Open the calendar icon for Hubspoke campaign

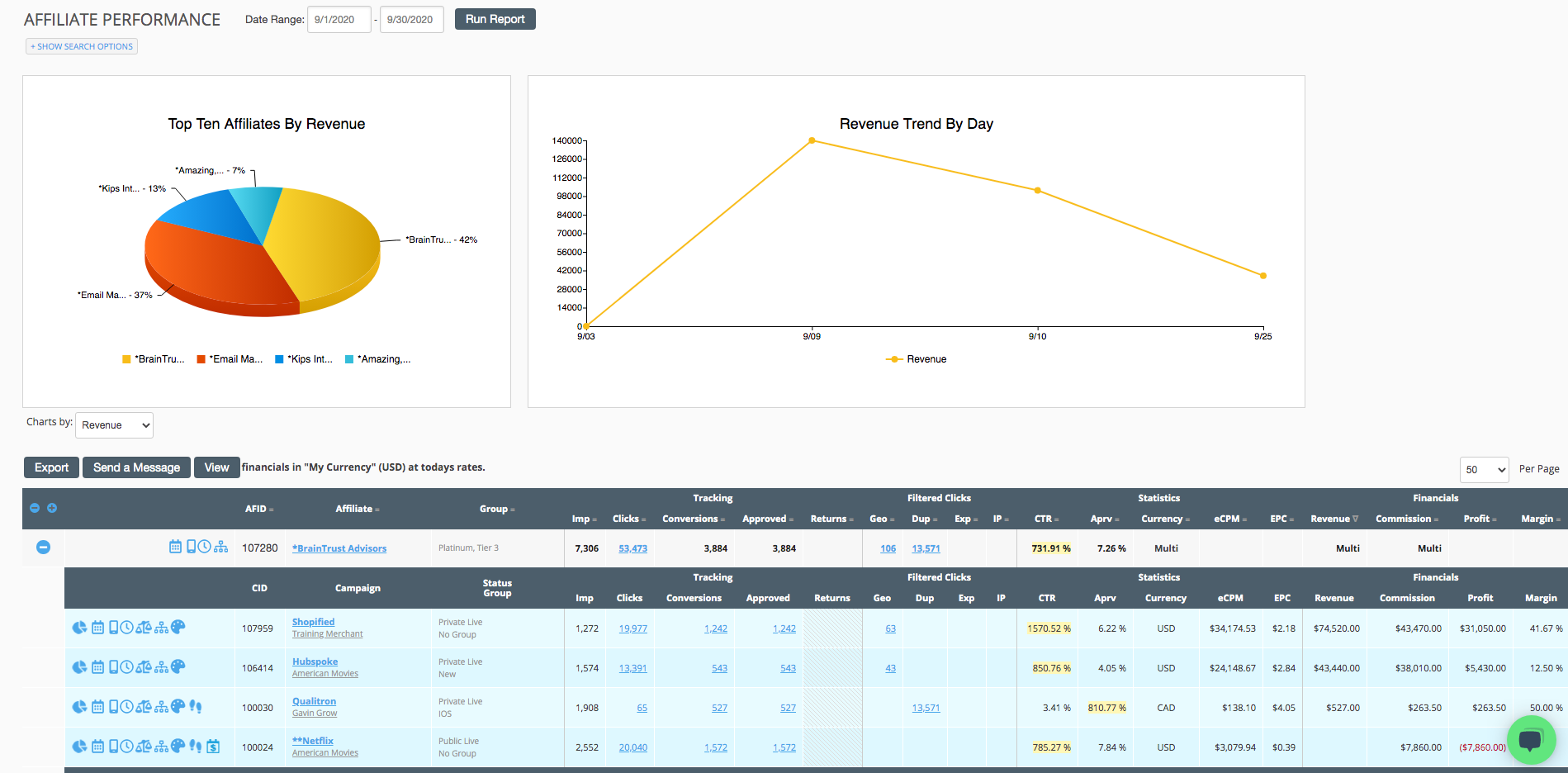pyautogui.click(x=97, y=667)
